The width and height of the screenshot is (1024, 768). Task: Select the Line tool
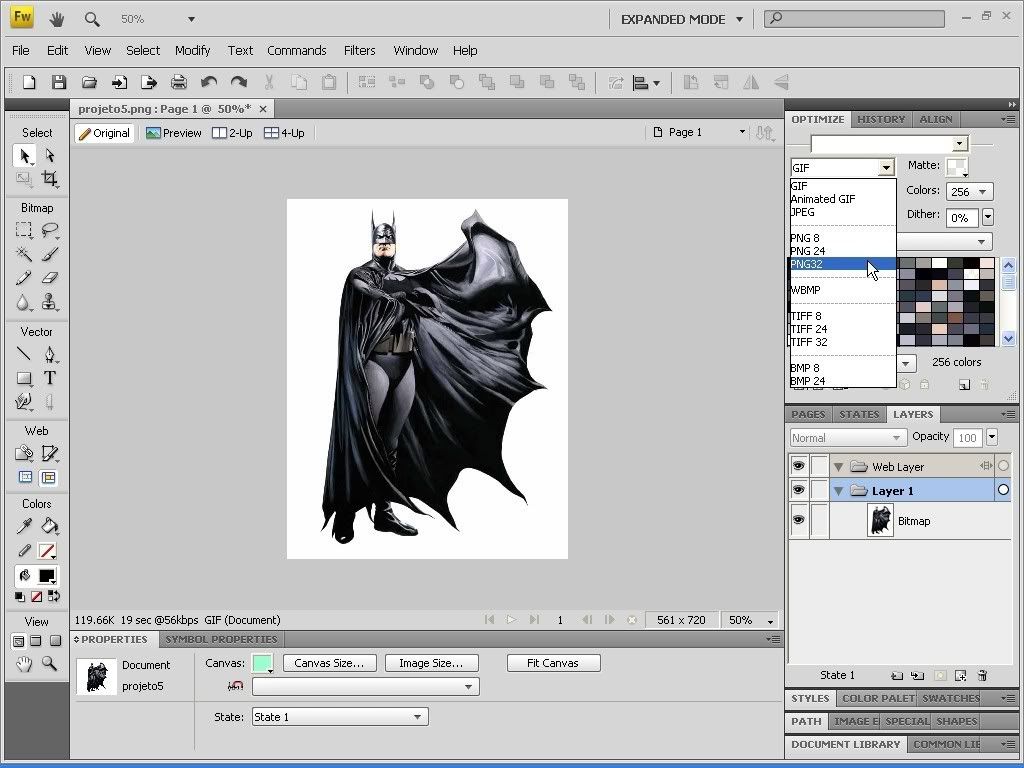[x=24, y=354]
